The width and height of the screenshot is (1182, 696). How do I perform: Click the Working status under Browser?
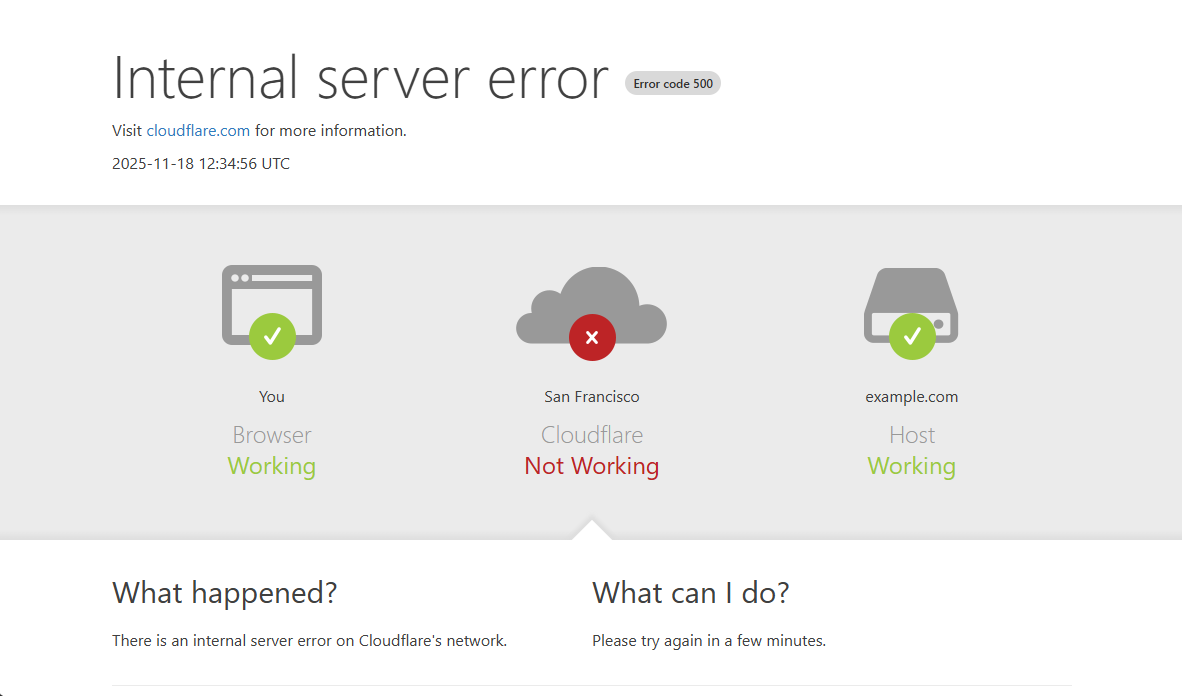[271, 466]
